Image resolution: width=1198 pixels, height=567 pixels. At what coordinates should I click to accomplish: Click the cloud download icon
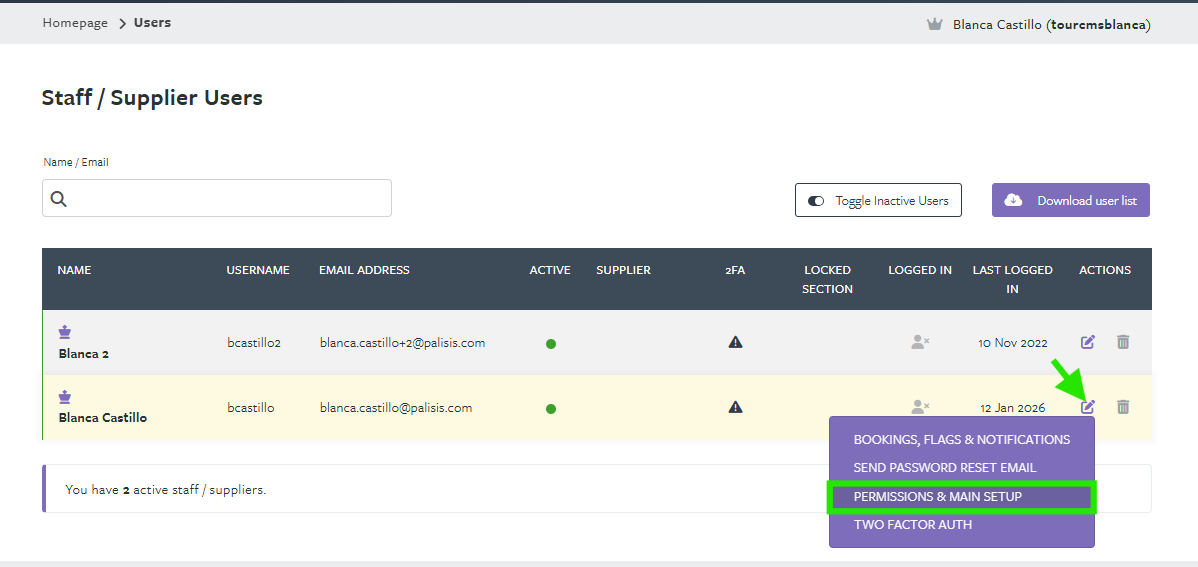pos(1013,200)
